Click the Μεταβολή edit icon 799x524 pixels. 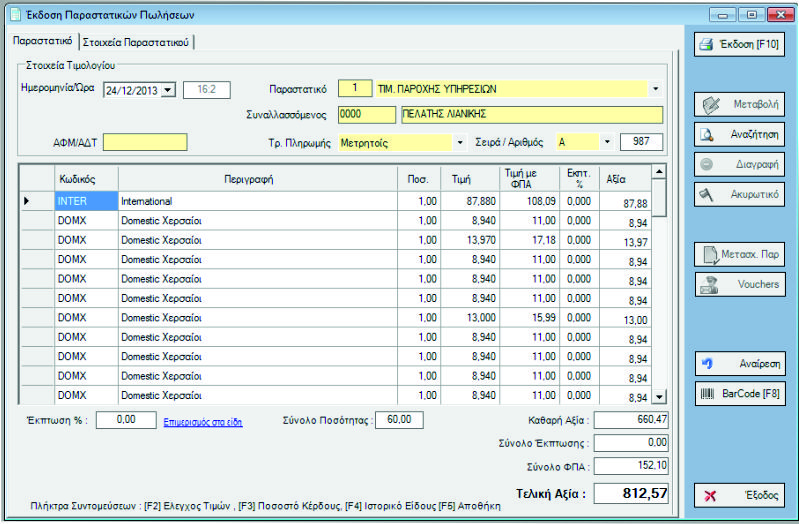[x=709, y=105]
